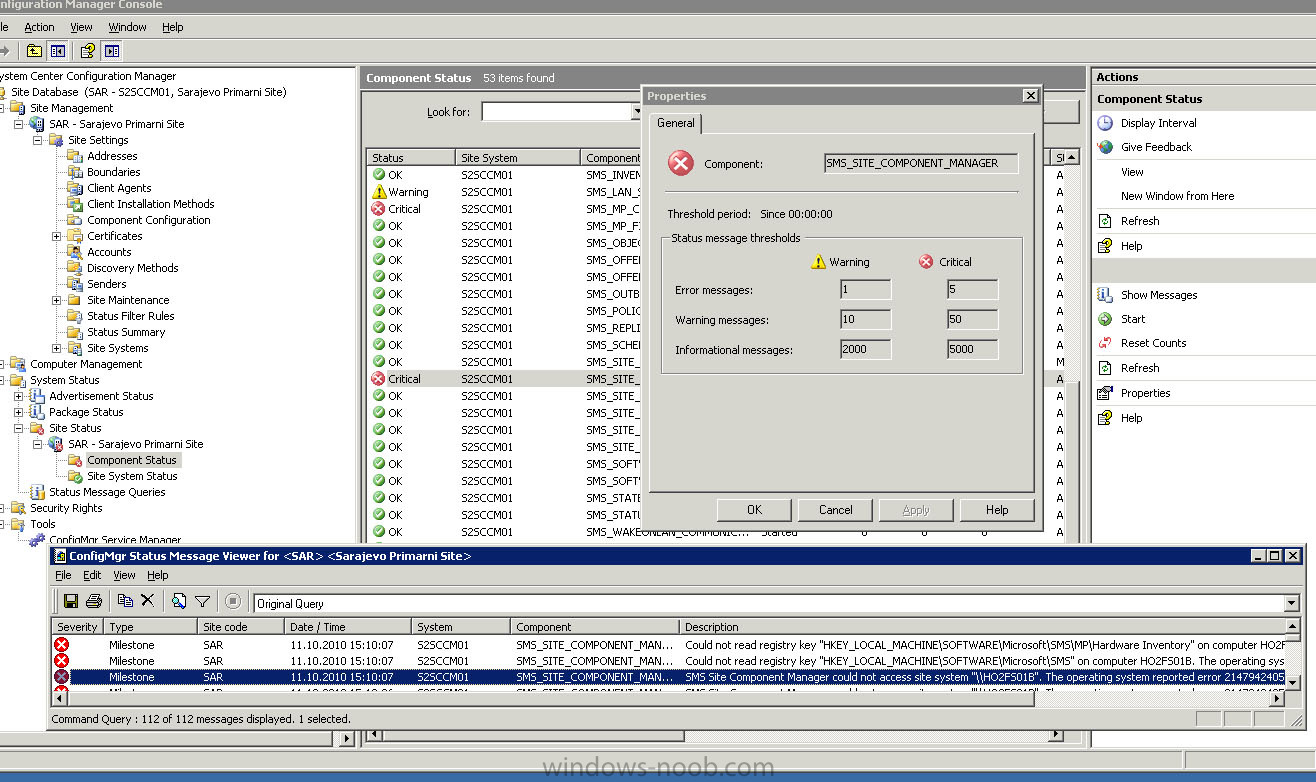Click the Informational messages Critical threshold field
The width and height of the screenshot is (1316, 782).
[x=972, y=350]
